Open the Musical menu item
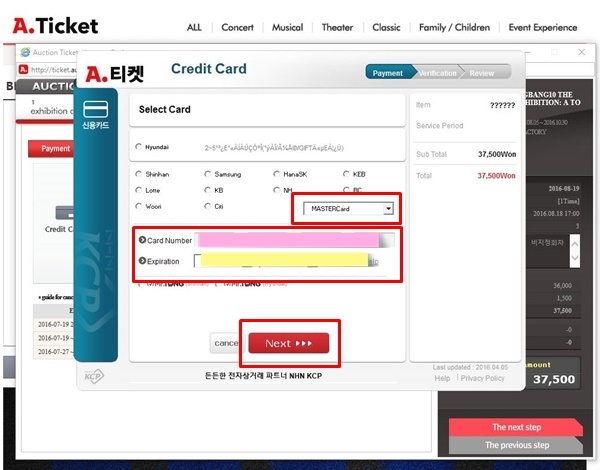Screen dimensions: 600x470 (287, 28)
